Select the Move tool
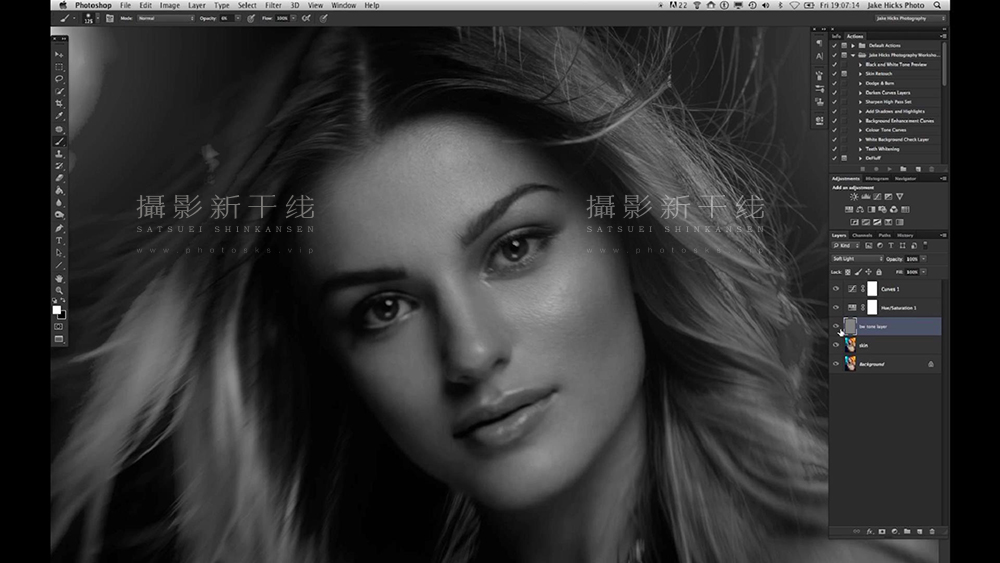Screen dimensions: 1000x563 [59, 54]
